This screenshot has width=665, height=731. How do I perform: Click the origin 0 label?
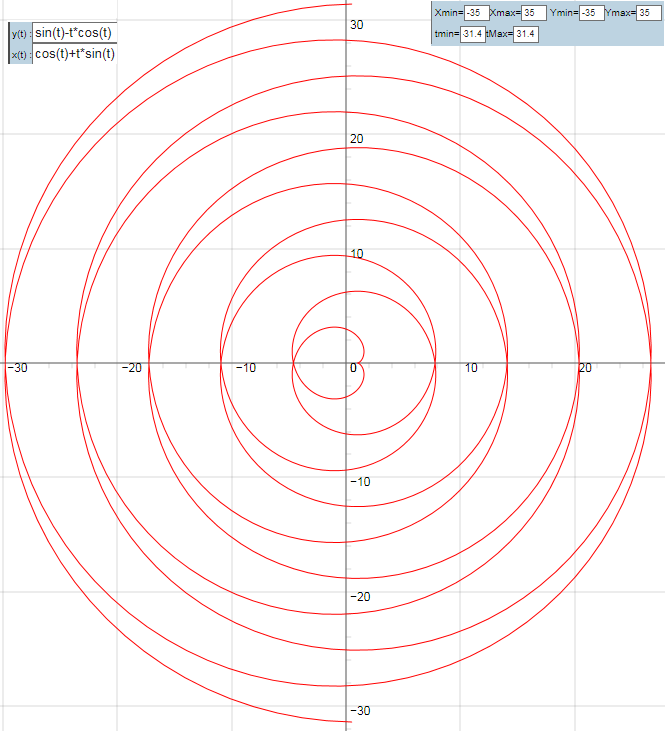point(352,369)
